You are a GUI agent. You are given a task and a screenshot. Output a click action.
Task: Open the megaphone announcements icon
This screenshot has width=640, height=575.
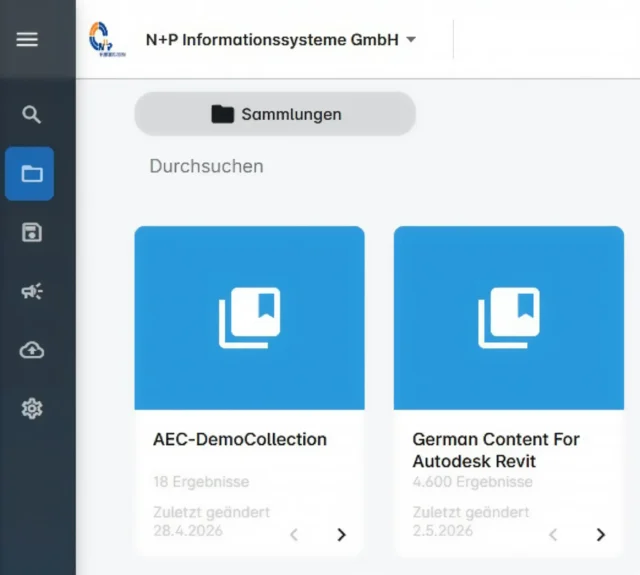point(31,291)
